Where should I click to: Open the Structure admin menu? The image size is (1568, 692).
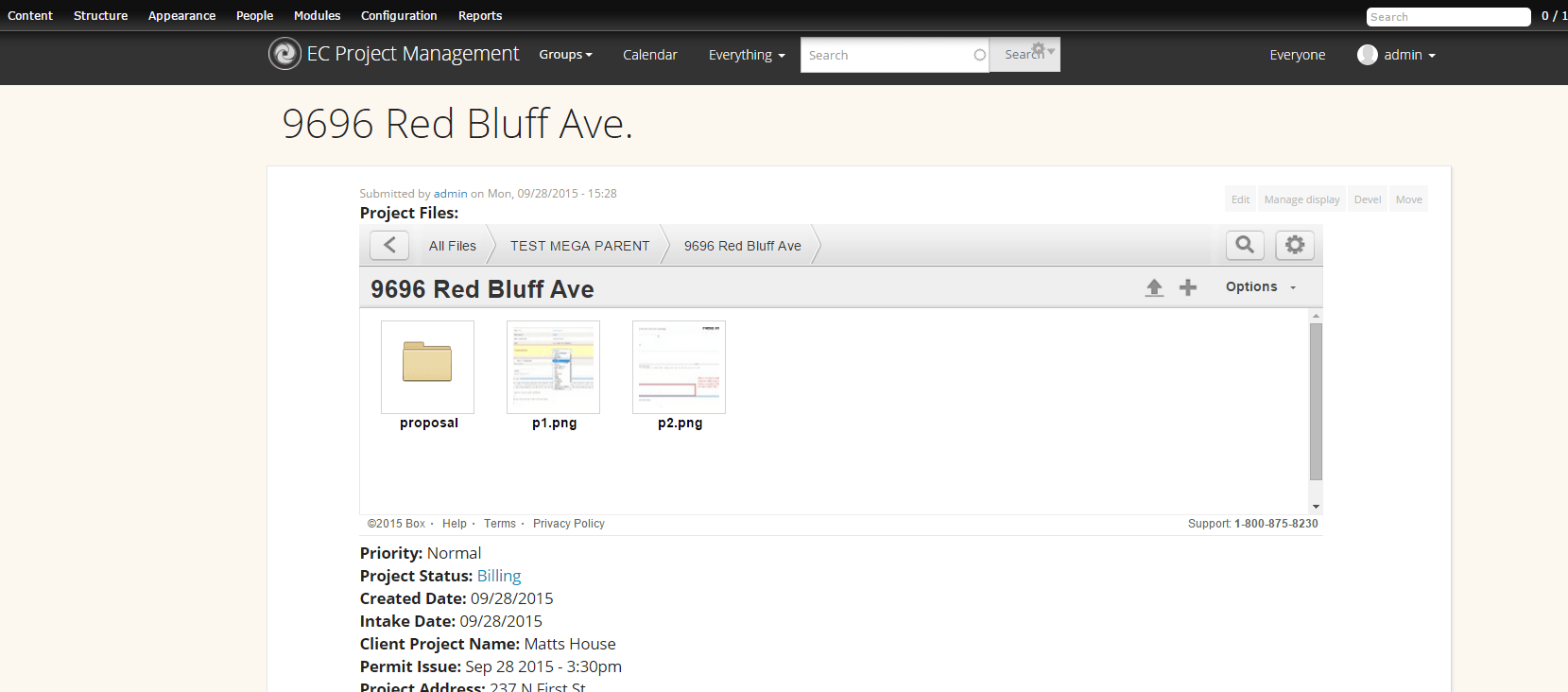coord(100,16)
